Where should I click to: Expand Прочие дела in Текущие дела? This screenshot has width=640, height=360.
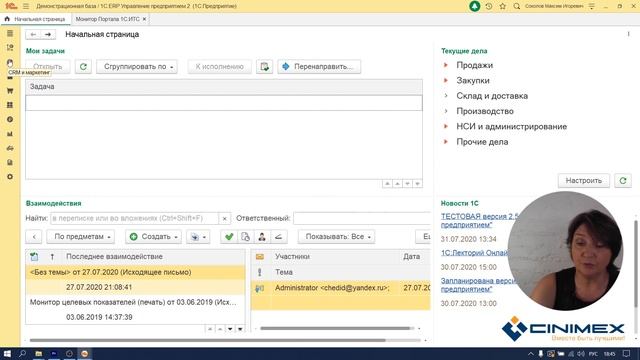tap(446, 142)
